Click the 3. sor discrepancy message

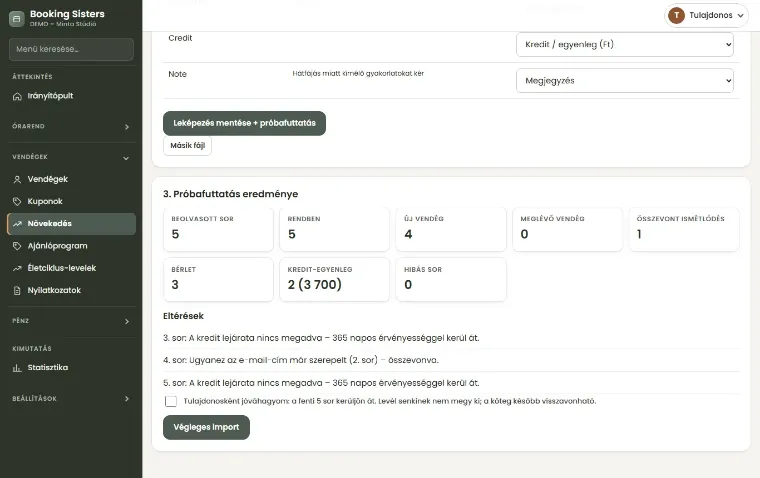[x=321, y=338]
